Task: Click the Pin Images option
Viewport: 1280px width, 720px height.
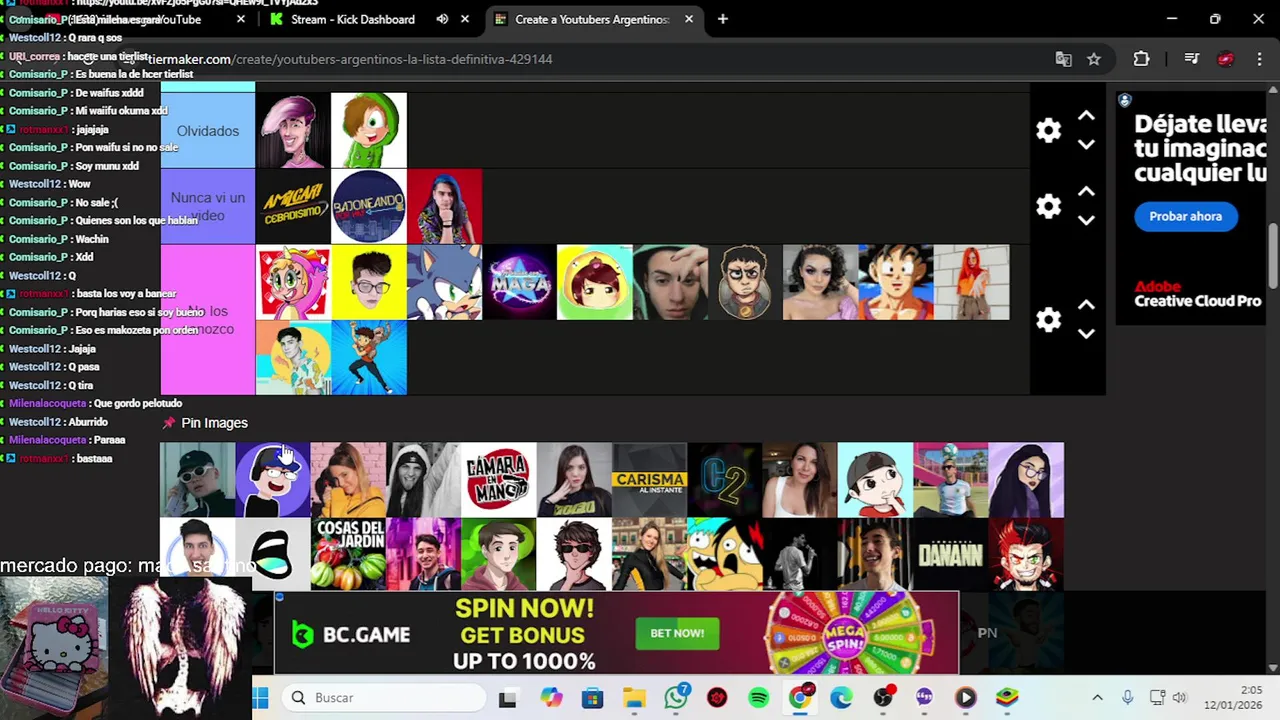Action: click(205, 423)
